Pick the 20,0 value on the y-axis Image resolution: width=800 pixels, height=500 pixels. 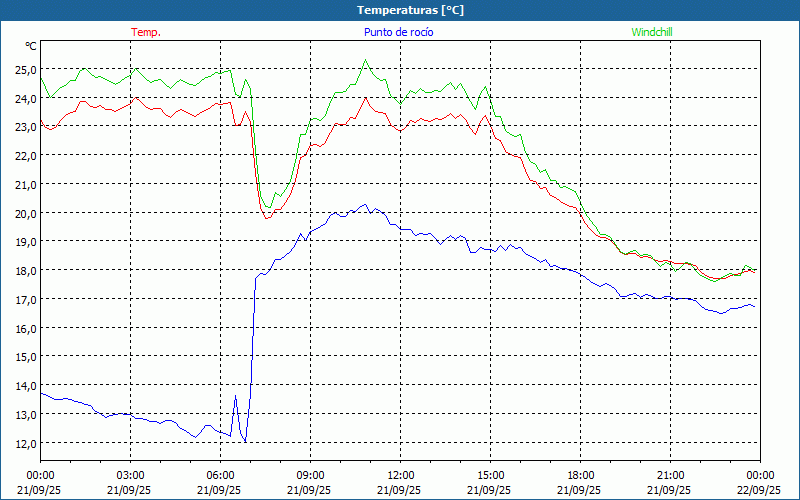pyautogui.click(x=25, y=213)
